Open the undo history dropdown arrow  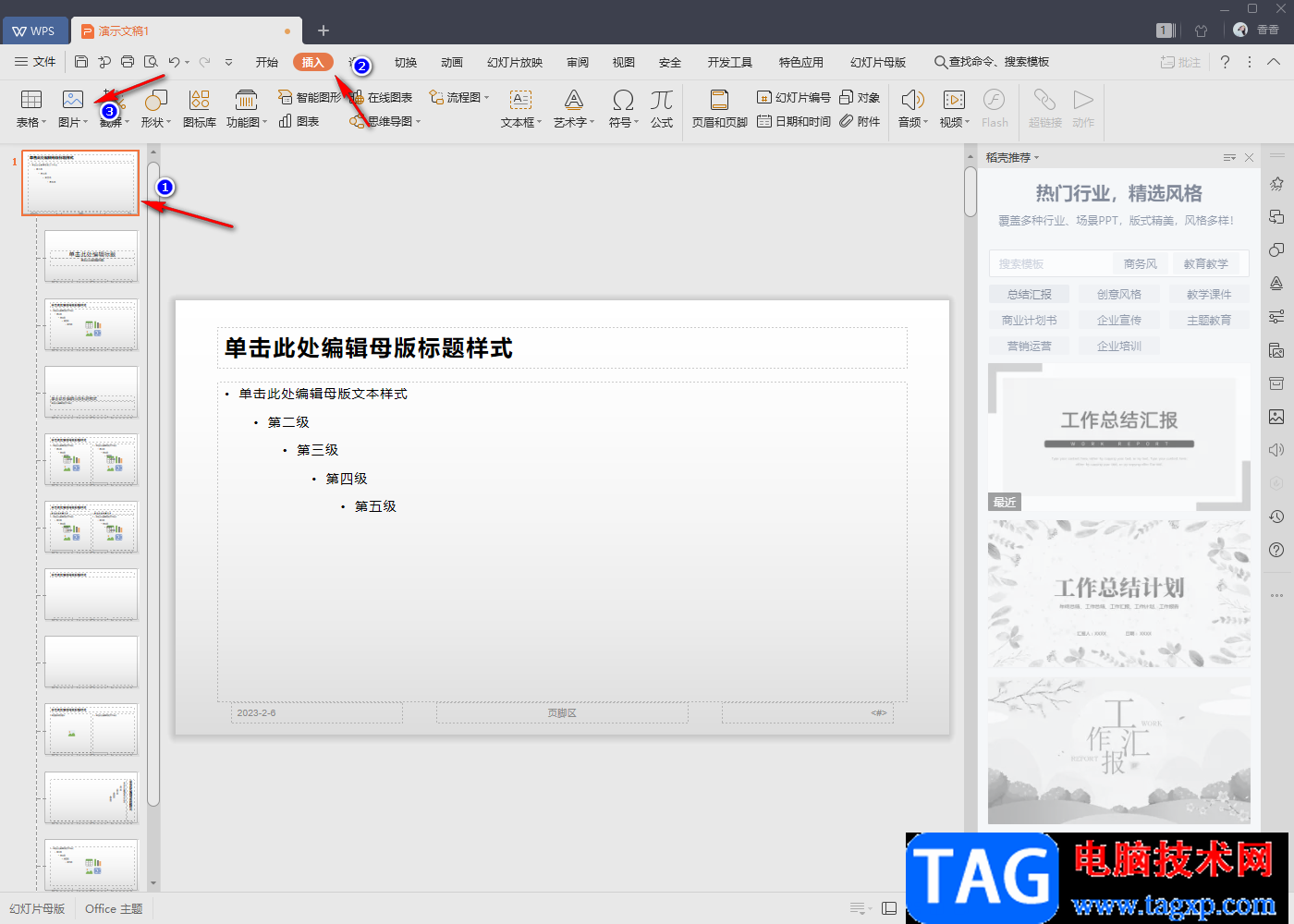(x=187, y=63)
